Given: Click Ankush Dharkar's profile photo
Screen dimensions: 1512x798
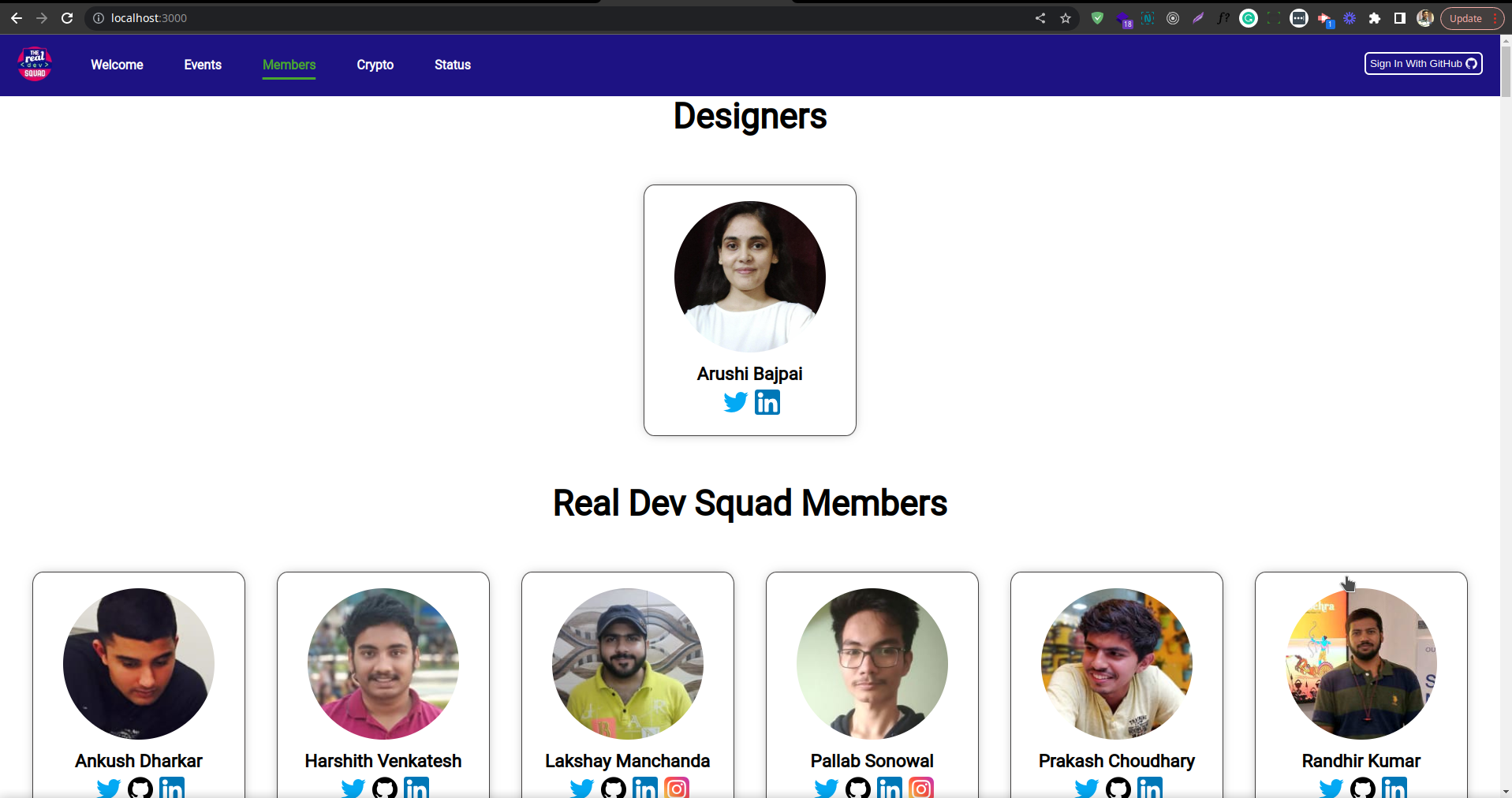Looking at the screenshot, I should pyautogui.click(x=139, y=664).
